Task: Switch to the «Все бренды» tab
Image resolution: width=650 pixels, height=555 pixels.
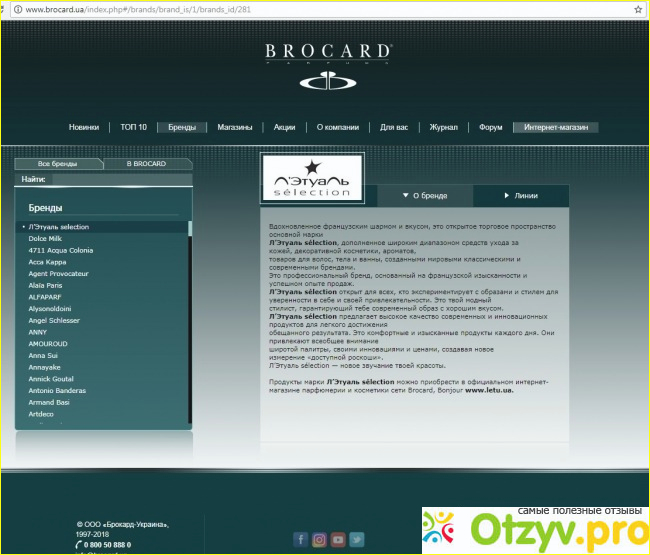Action: point(57,163)
